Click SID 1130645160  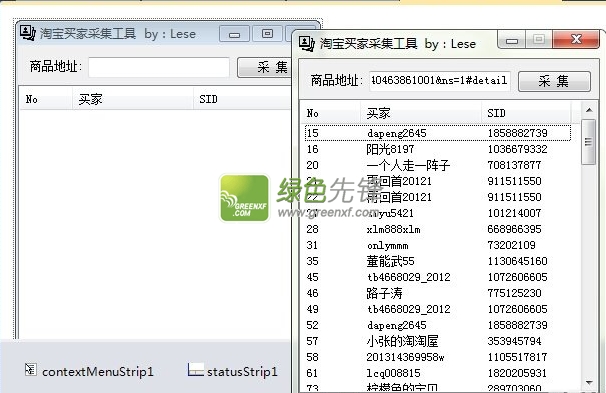tap(517, 261)
